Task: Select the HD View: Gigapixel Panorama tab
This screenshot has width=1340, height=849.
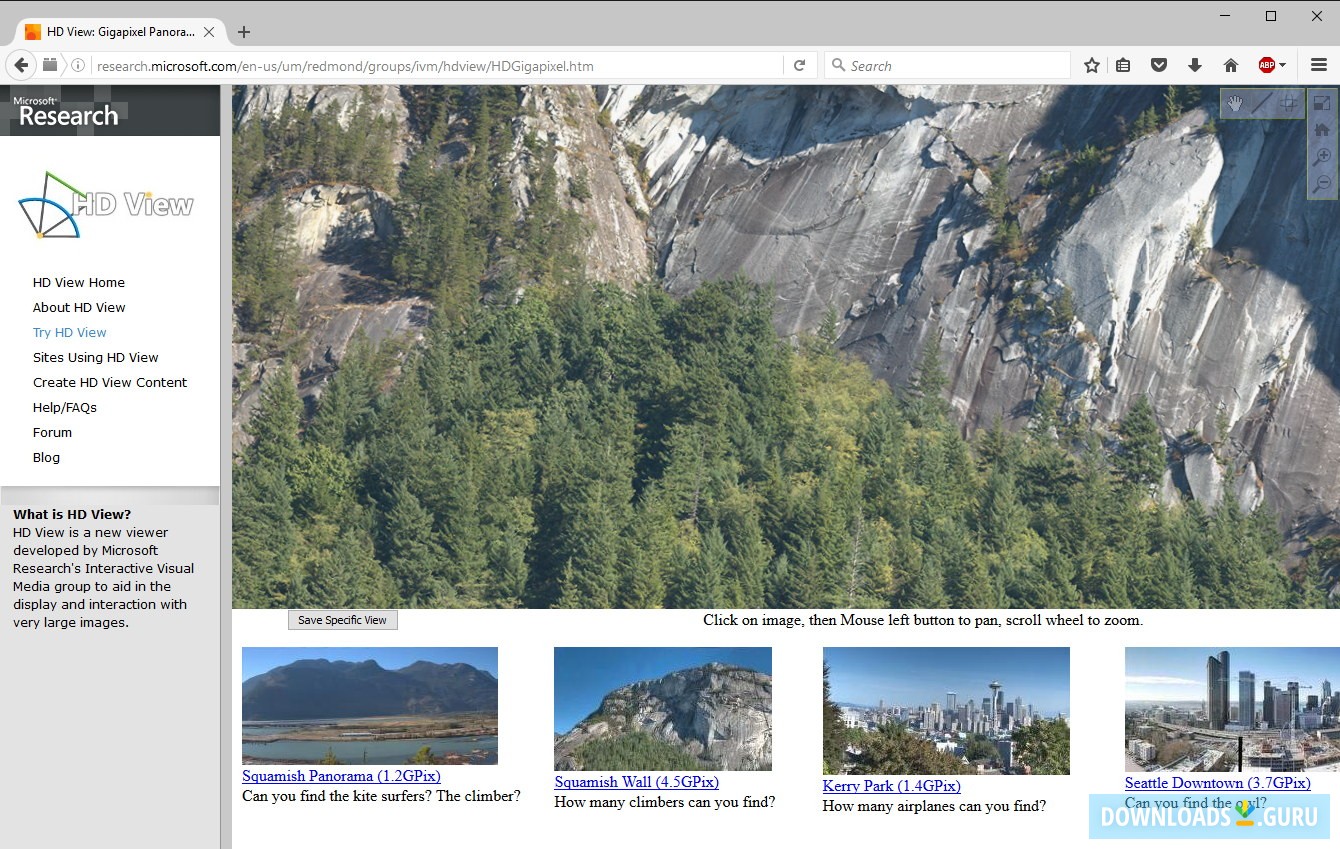Action: click(119, 32)
